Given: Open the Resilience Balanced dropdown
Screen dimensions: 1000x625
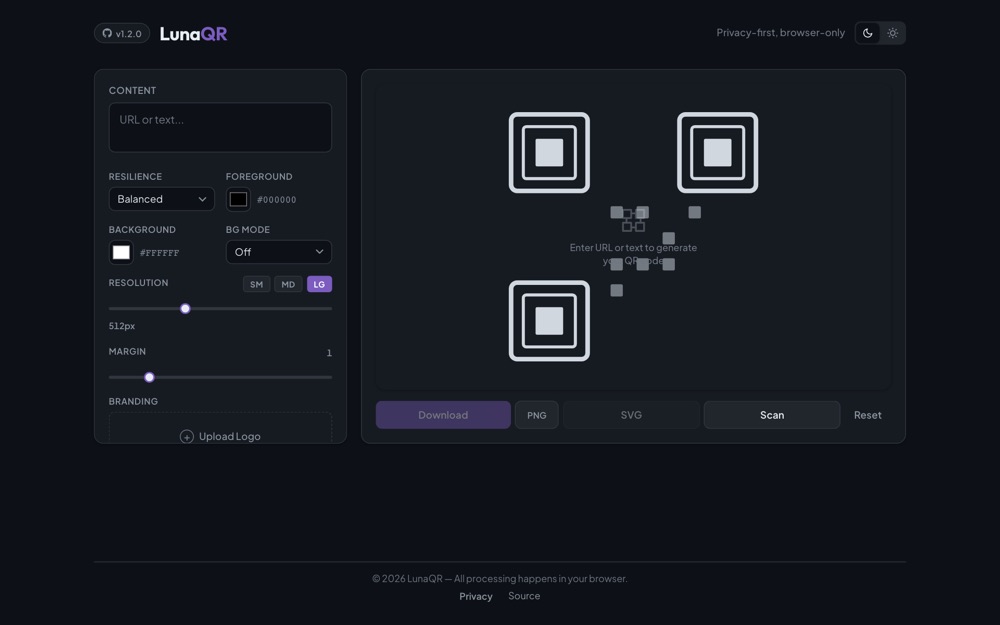Looking at the screenshot, I should 161,199.
